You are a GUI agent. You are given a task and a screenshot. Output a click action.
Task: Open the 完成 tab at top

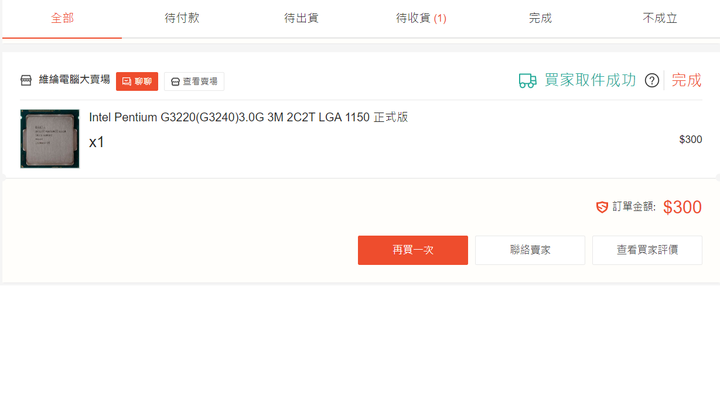click(x=540, y=18)
